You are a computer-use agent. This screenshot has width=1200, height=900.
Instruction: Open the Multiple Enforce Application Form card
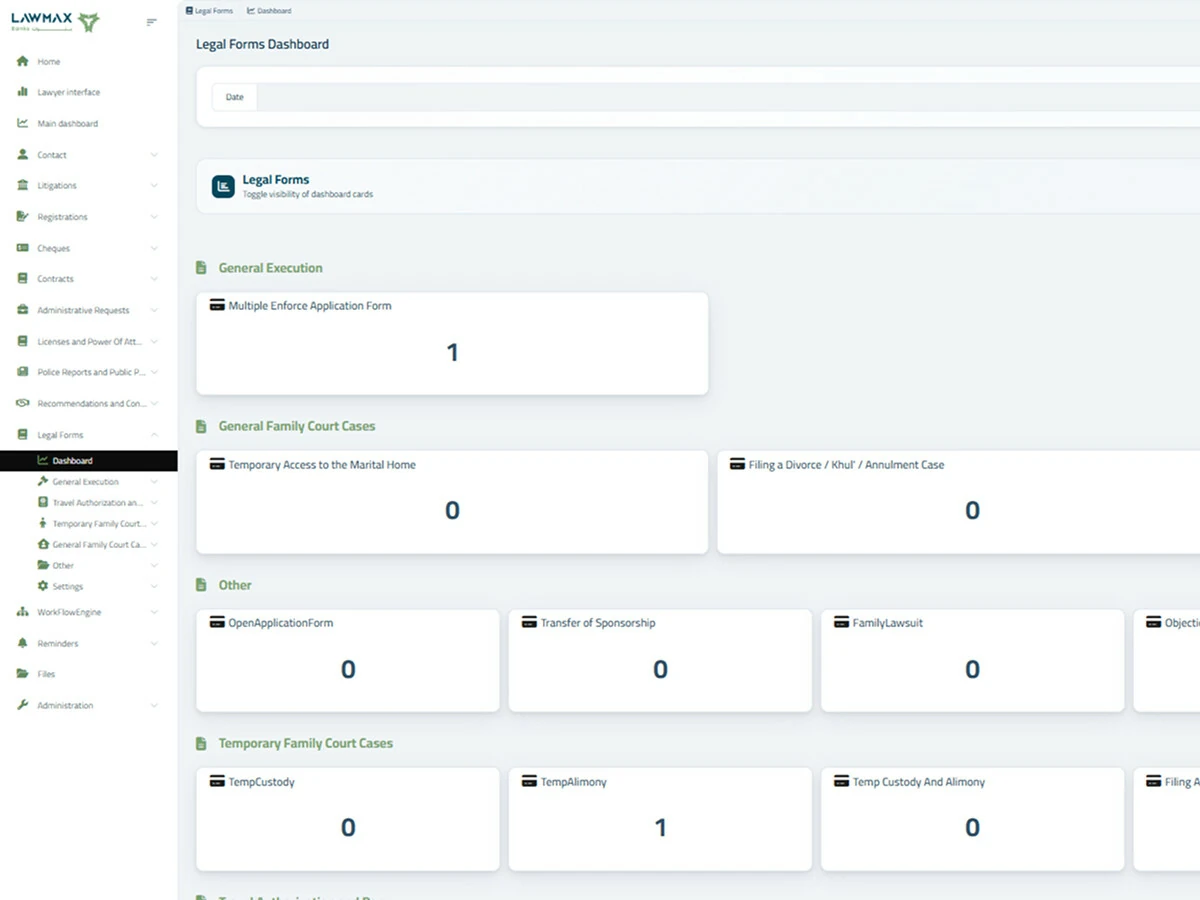click(x=452, y=343)
